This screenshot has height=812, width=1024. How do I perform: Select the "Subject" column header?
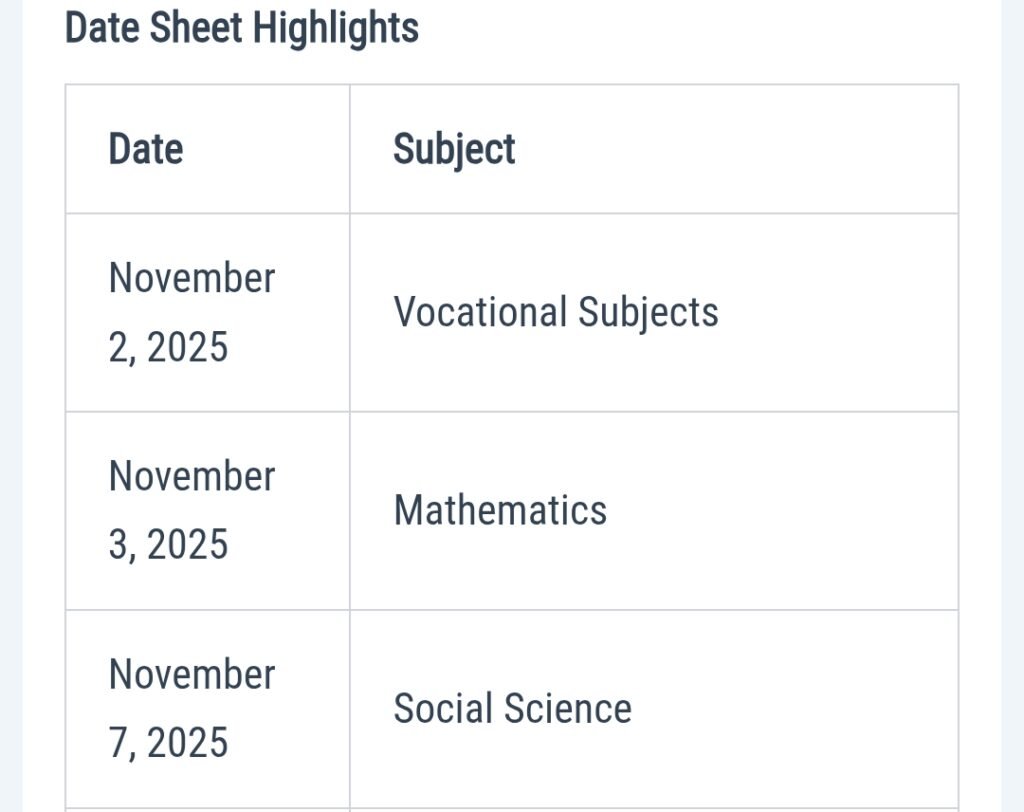pyautogui.click(x=454, y=149)
